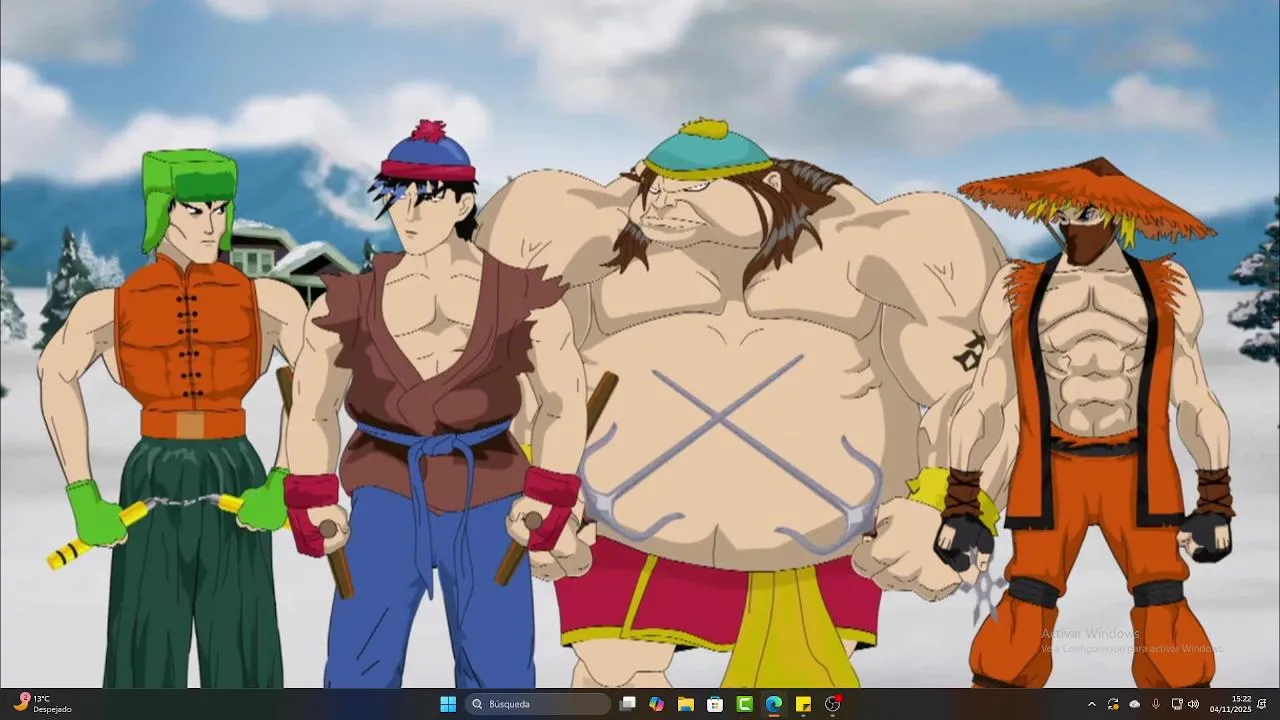This screenshot has height=720, width=1280.
Task: Open OBS Studio from the taskbar
Action: click(832, 704)
